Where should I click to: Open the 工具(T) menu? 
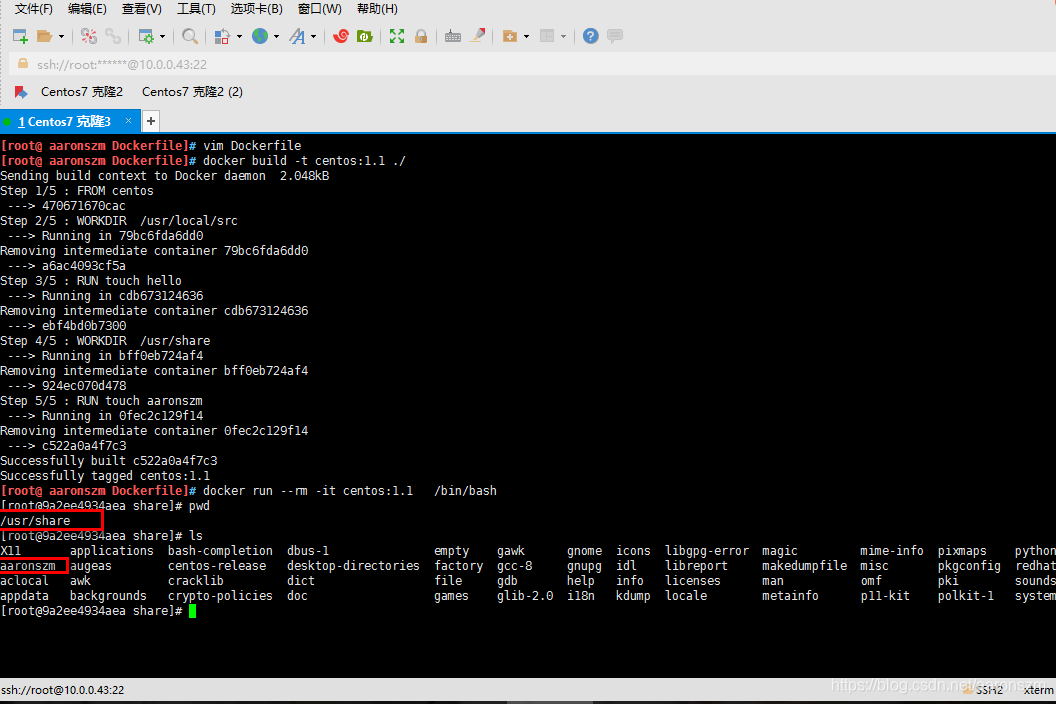tap(196, 9)
